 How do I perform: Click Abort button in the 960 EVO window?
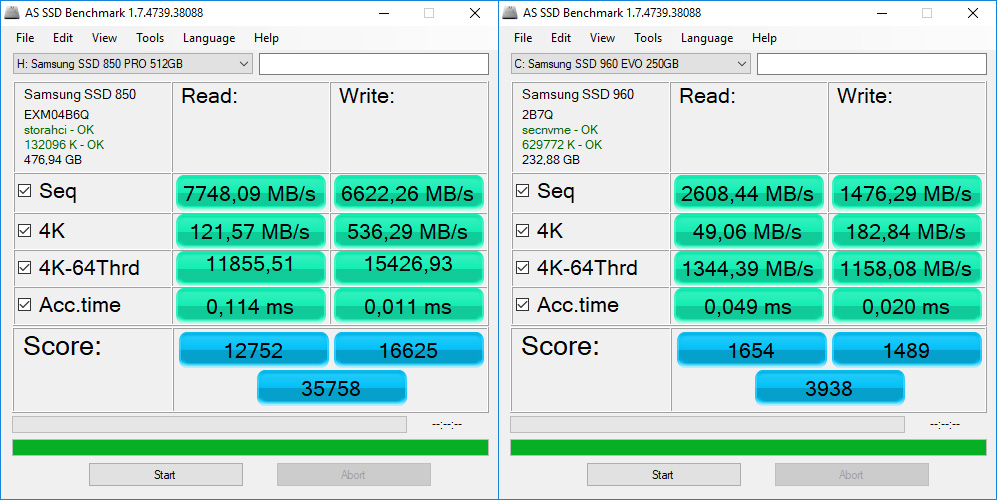[851, 475]
